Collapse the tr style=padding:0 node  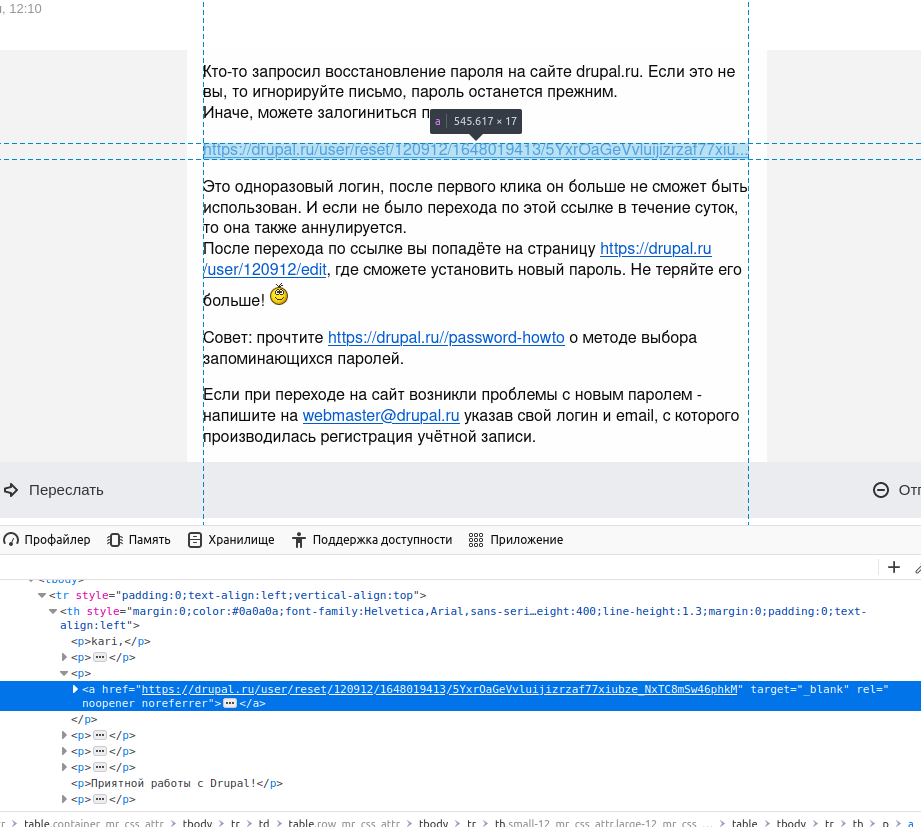42,596
